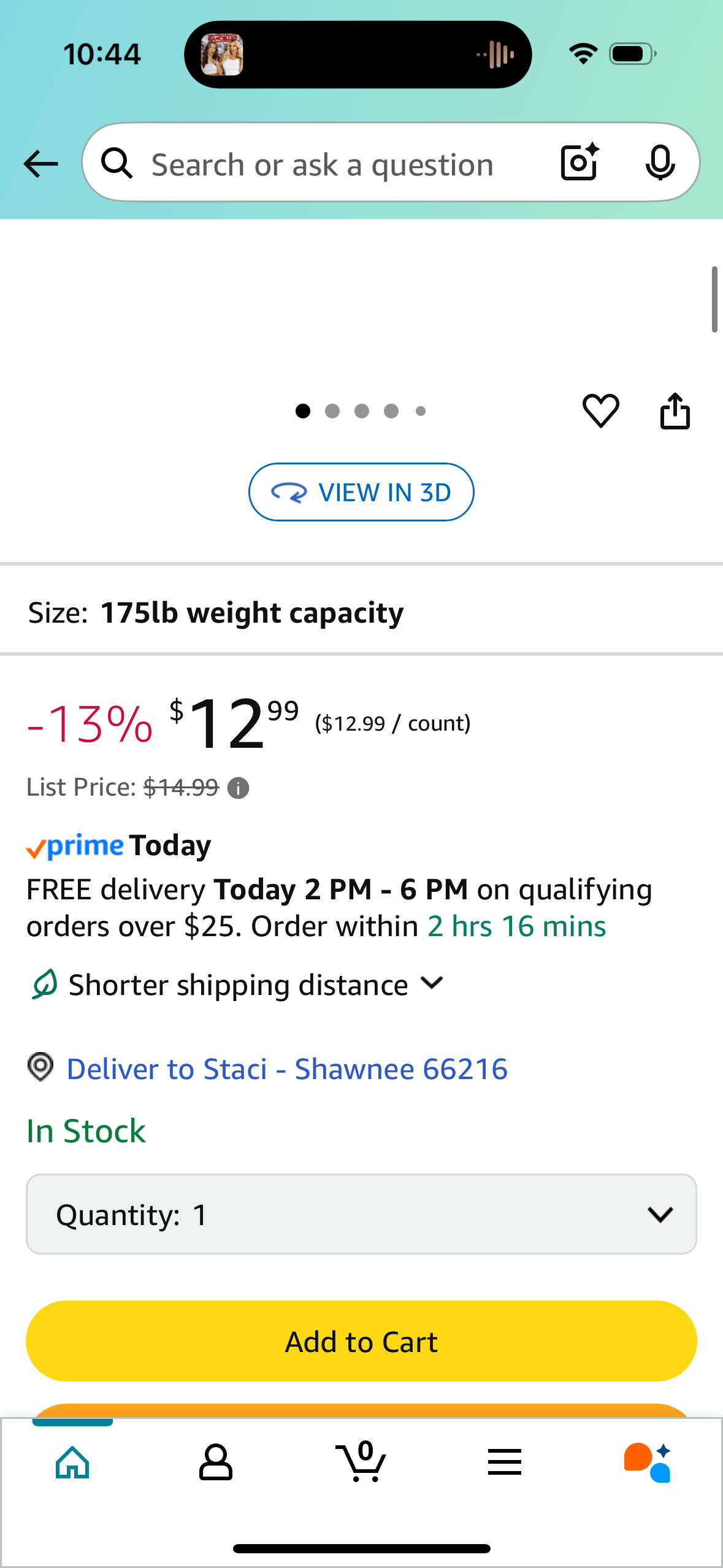Tap the back arrow icon
Viewport: 723px width, 1568px height.
pos(40,164)
